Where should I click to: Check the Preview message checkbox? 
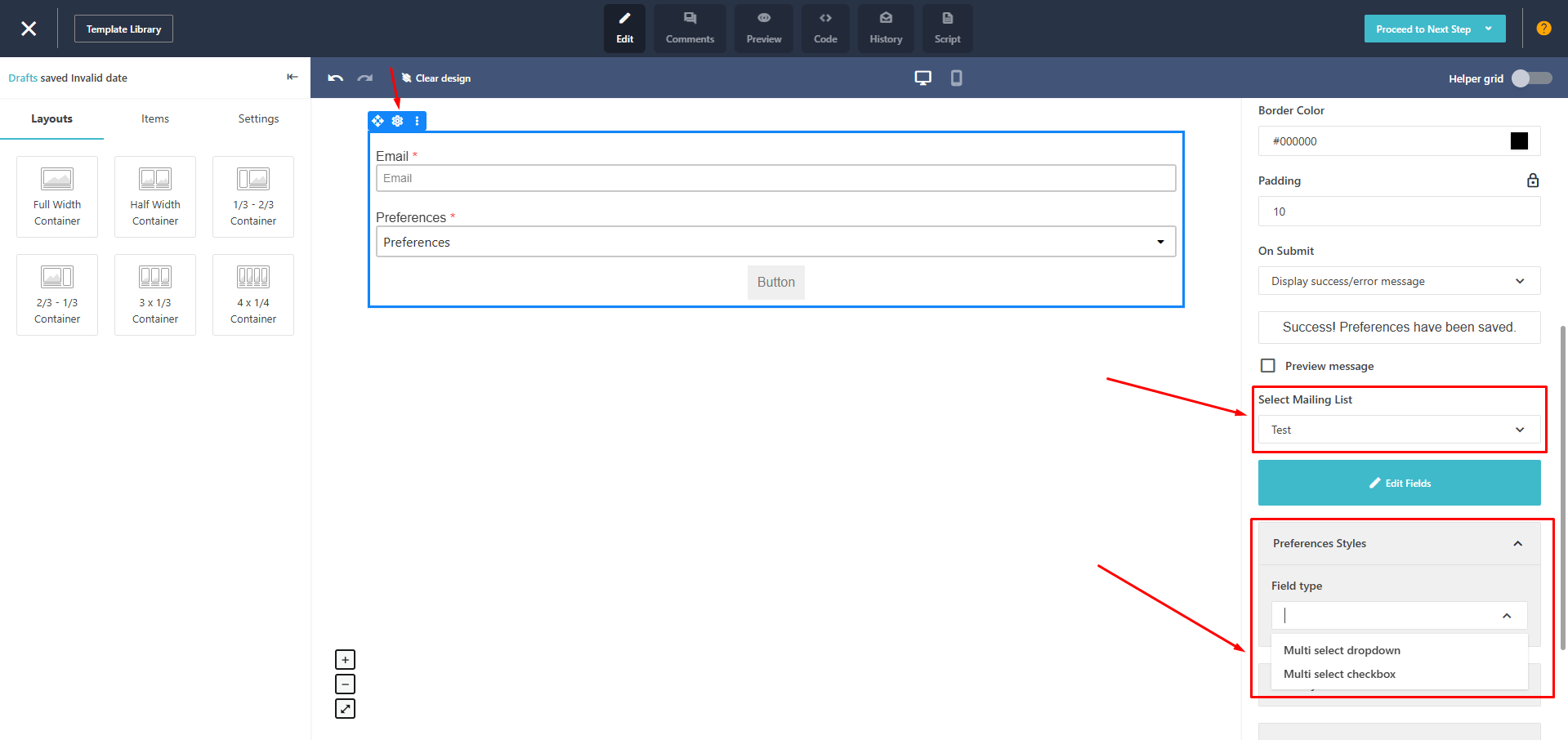1267,365
